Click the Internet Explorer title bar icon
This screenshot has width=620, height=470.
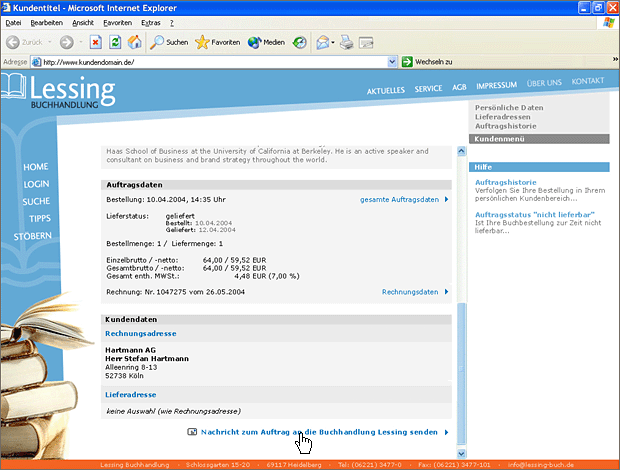(x=6, y=8)
